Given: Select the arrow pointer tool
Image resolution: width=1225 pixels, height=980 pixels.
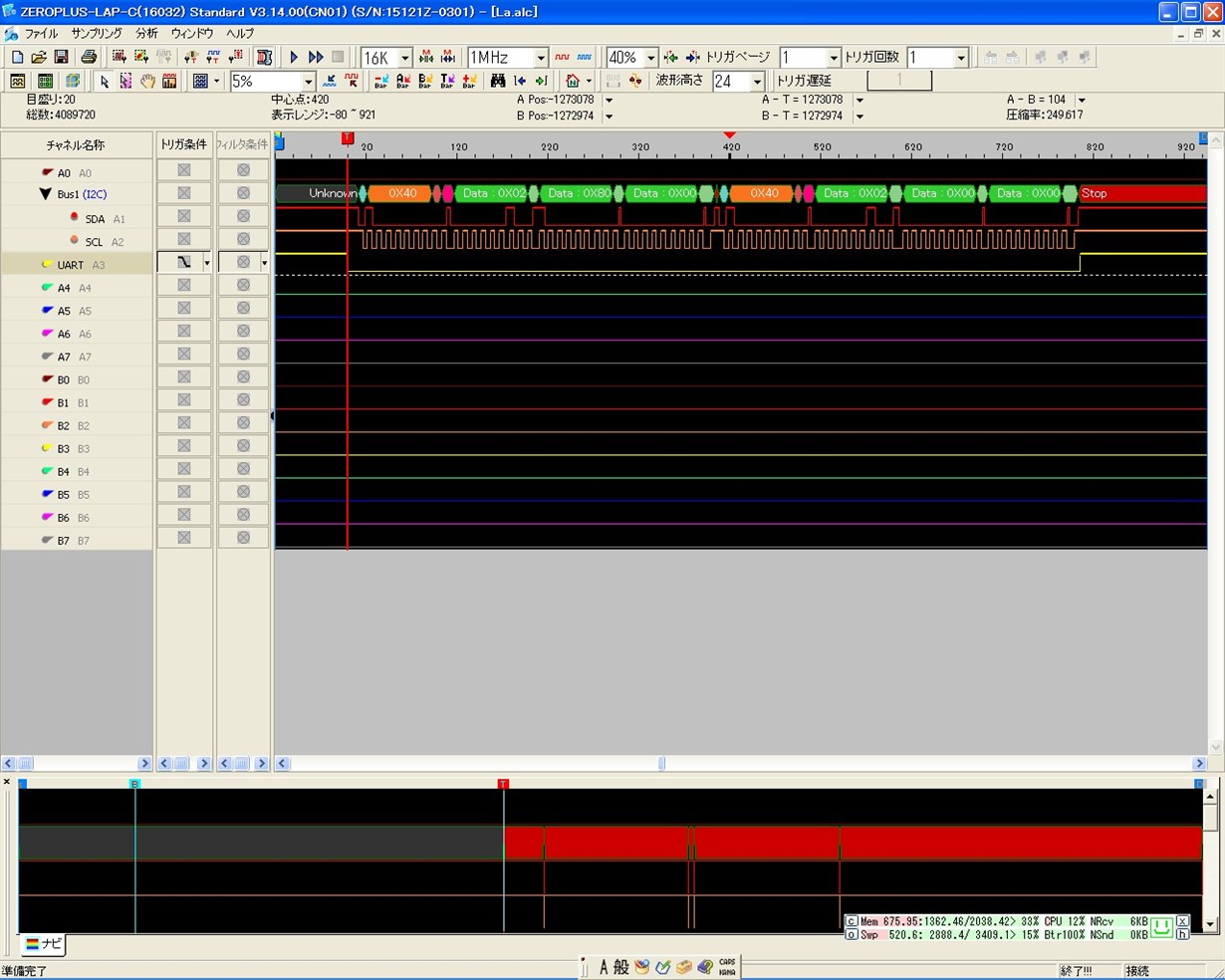Looking at the screenshot, I should pos(104,81).
